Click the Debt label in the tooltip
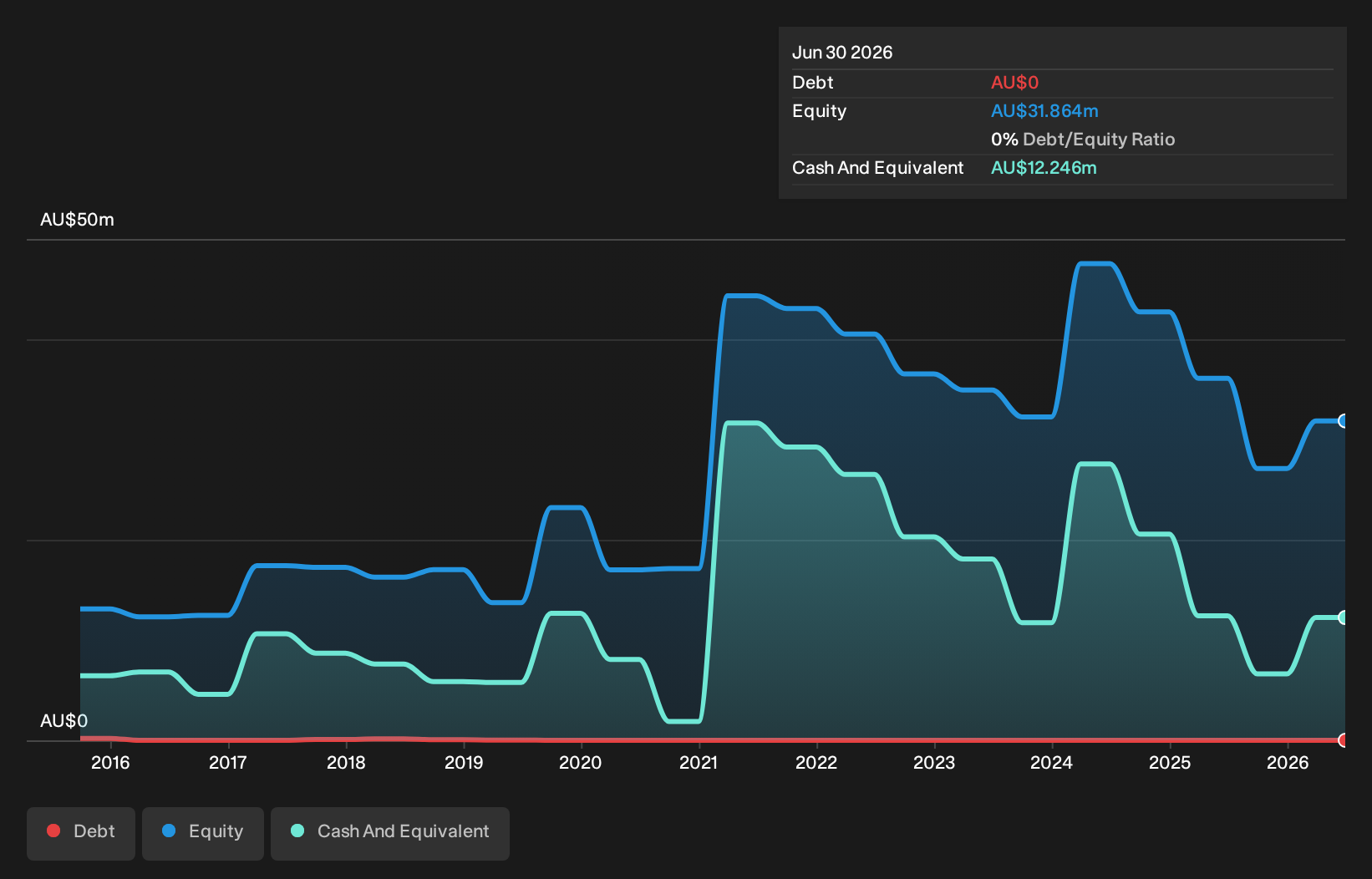 [813, 83]
